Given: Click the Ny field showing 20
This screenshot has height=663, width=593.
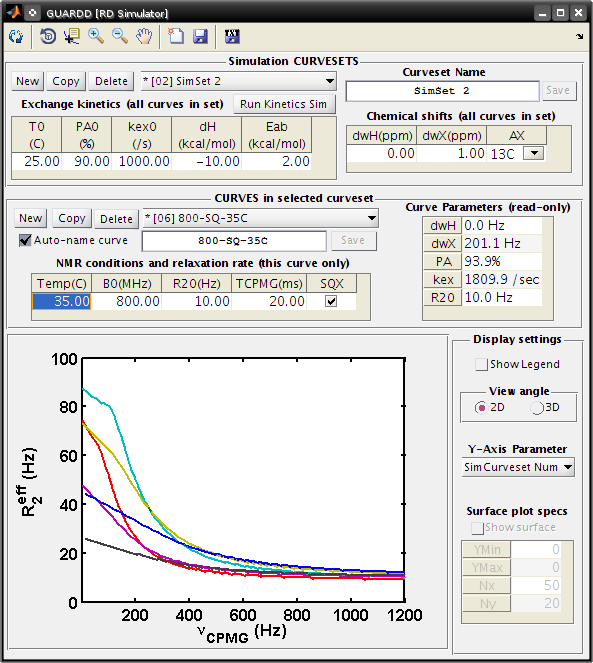Looking at the screenshot, I should tap(536, 603).
